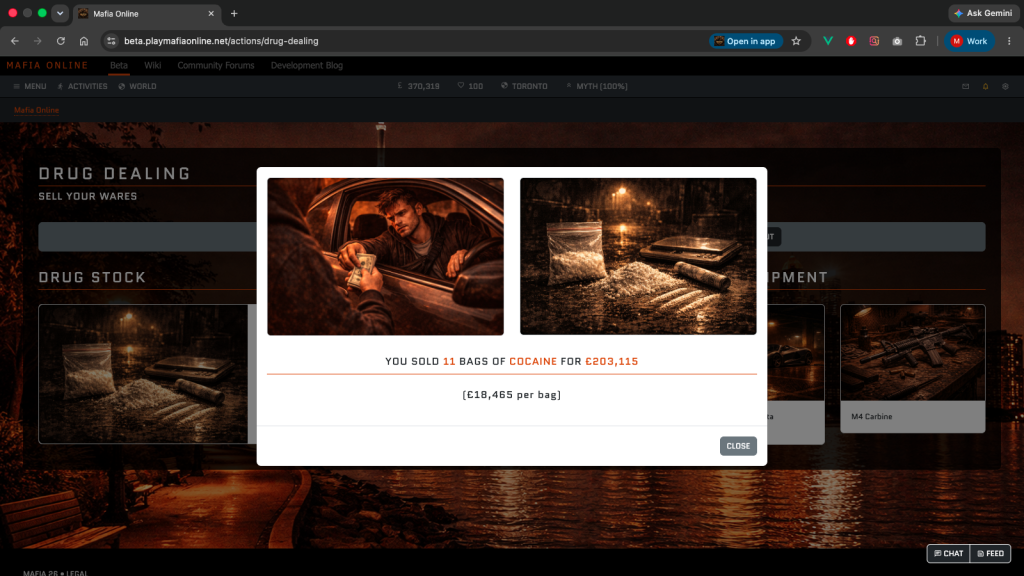Close the cocaine sale results dialog

coord(738,446)
